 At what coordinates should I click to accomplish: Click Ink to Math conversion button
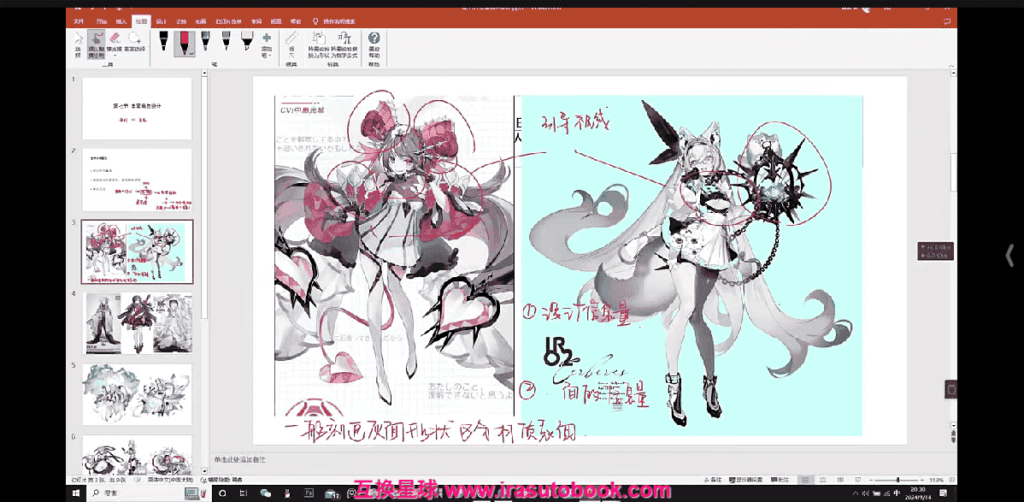point(344,45)
